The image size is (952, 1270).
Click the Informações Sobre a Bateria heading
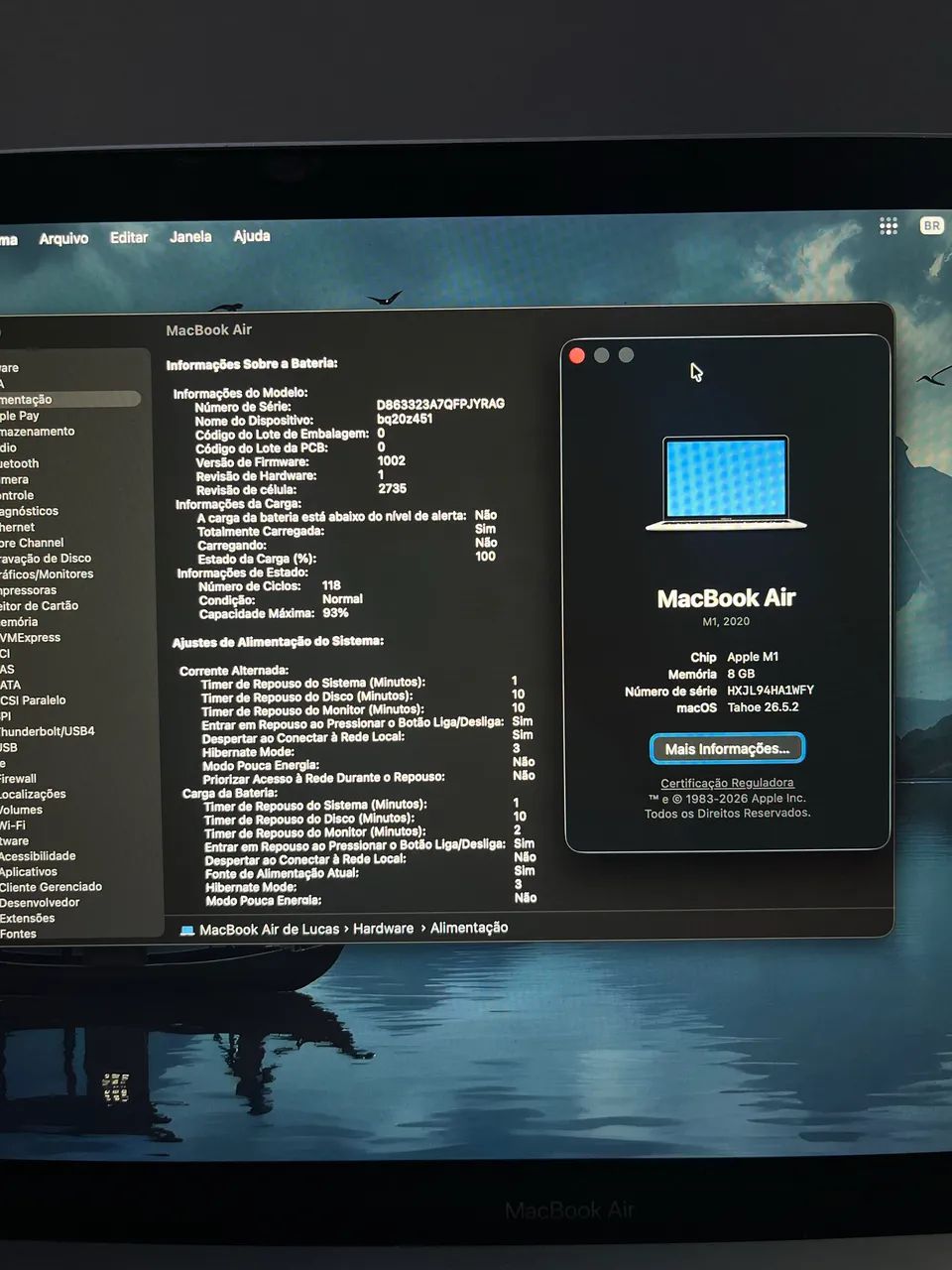[x=252, y=364]
